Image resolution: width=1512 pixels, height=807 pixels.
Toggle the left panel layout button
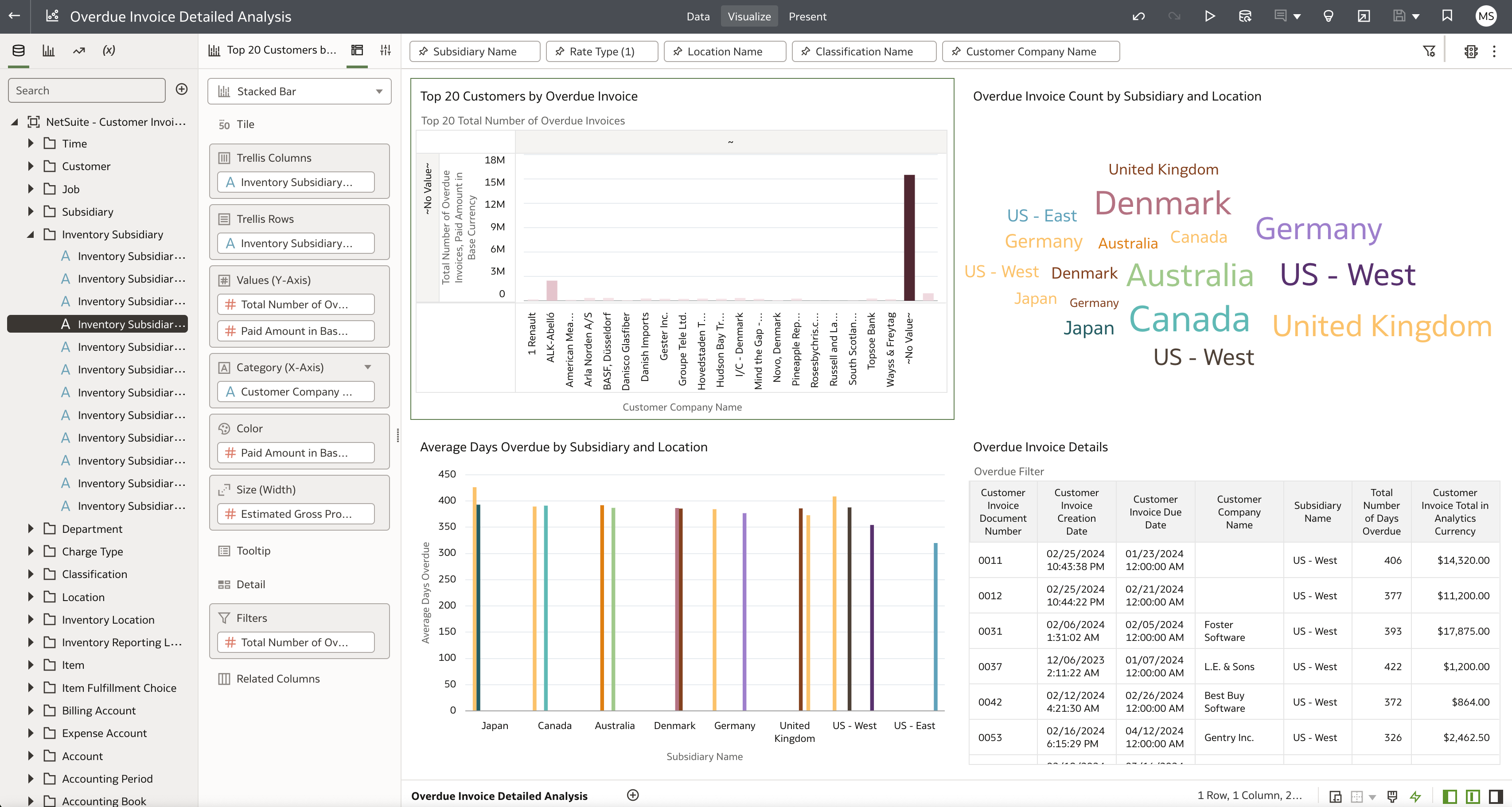pyautogui.click(x=1449, y=796)
